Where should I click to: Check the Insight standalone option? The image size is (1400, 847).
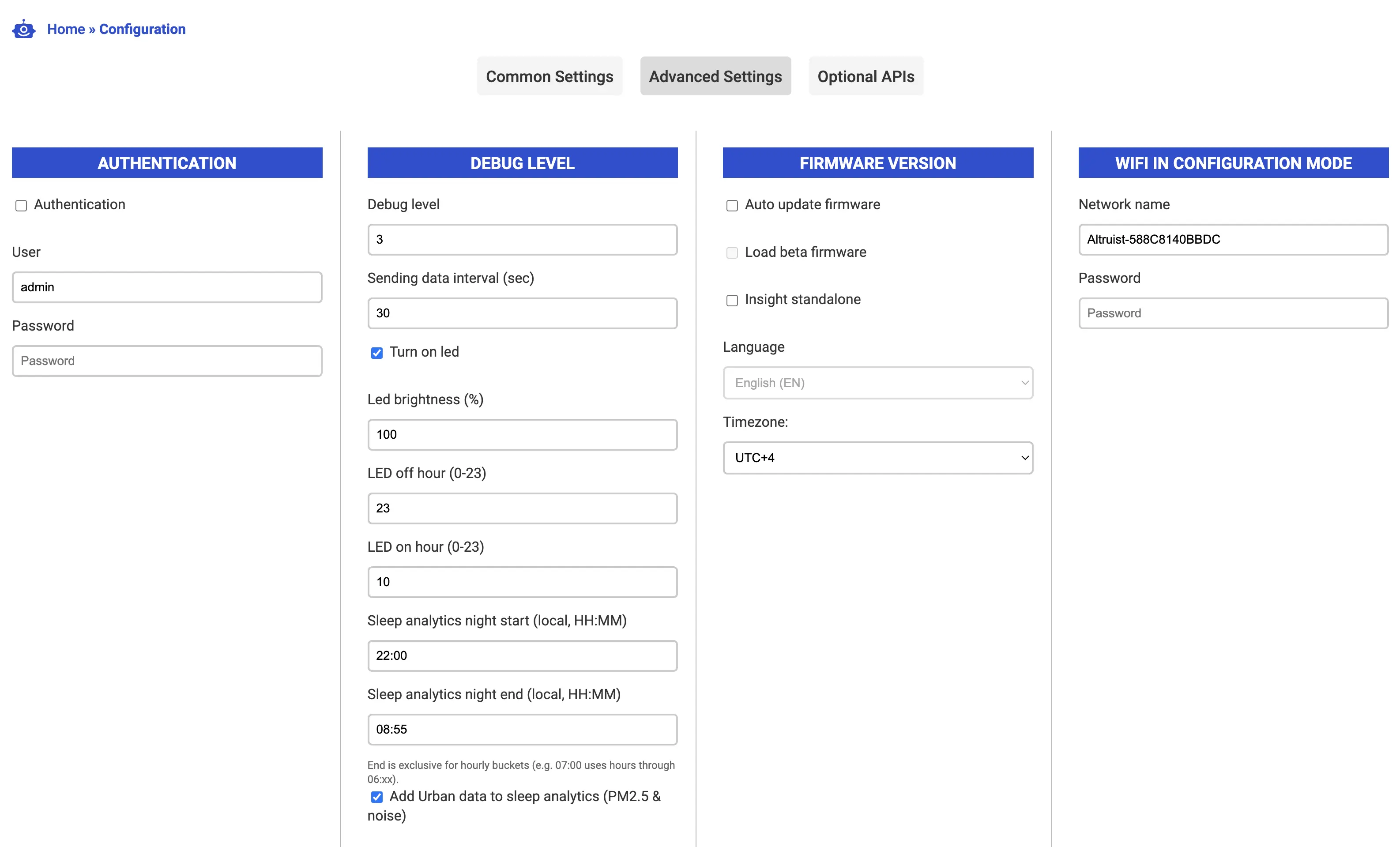point(732,301)
